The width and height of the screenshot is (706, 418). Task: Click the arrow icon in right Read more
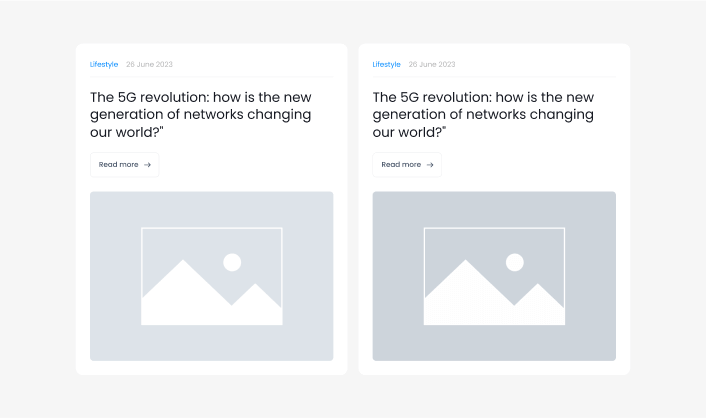click(x=430, y=165)
